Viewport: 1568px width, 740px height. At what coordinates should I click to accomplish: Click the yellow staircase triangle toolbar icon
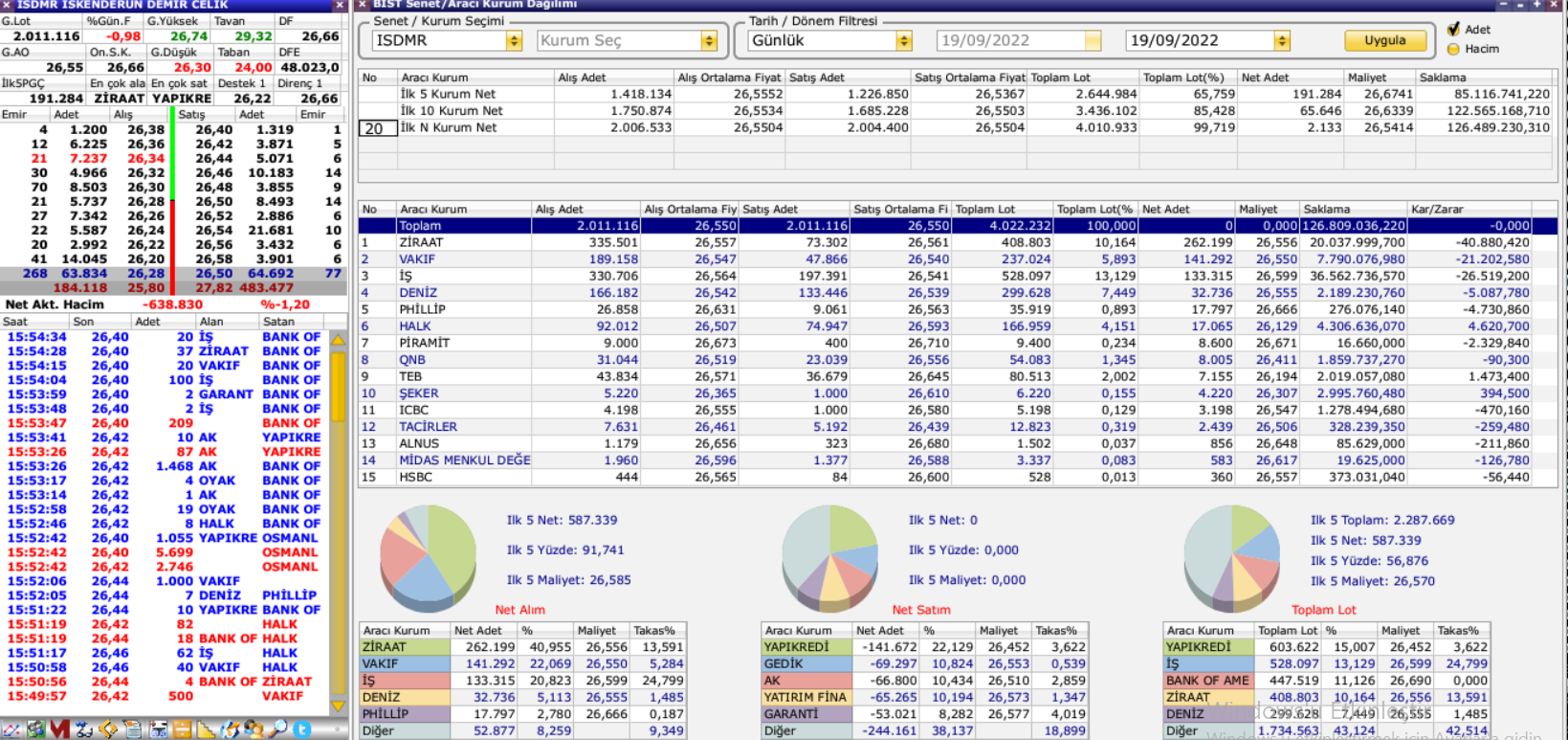(206, 729)
